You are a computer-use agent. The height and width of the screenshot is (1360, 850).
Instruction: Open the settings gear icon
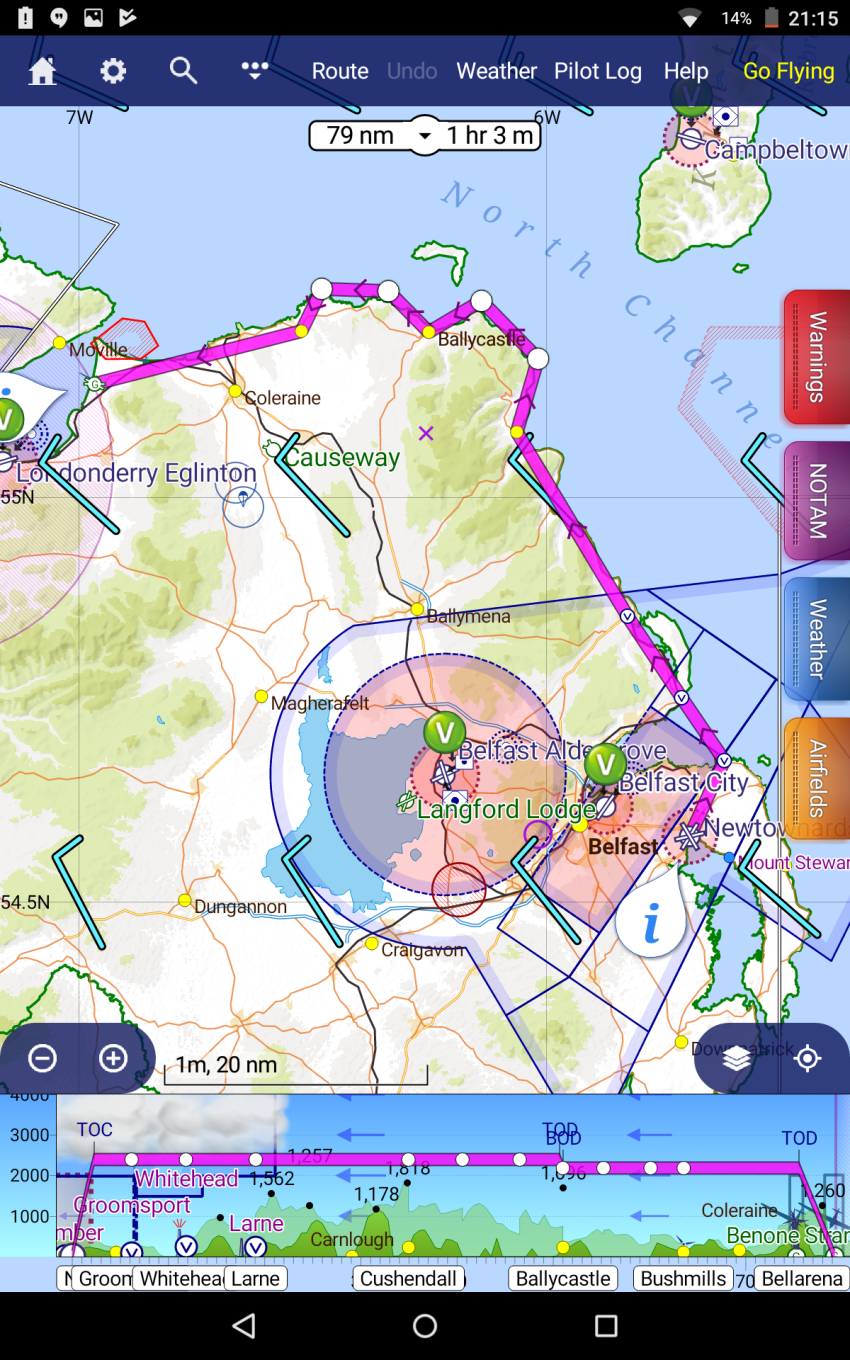[113, 71]
